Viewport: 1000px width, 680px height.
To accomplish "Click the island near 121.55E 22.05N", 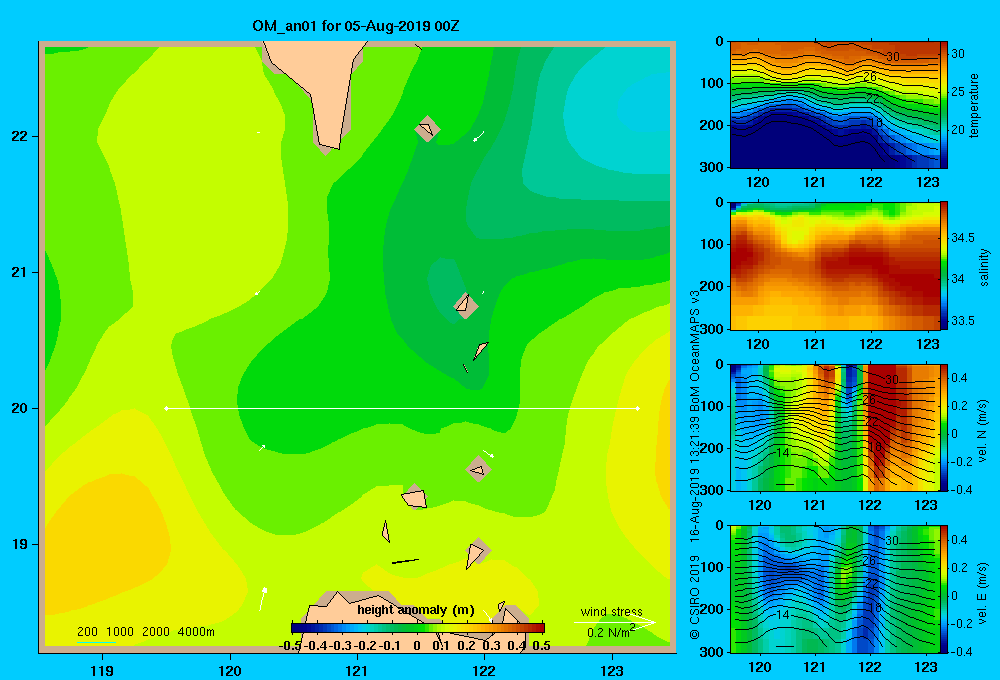I will point(427,128).
